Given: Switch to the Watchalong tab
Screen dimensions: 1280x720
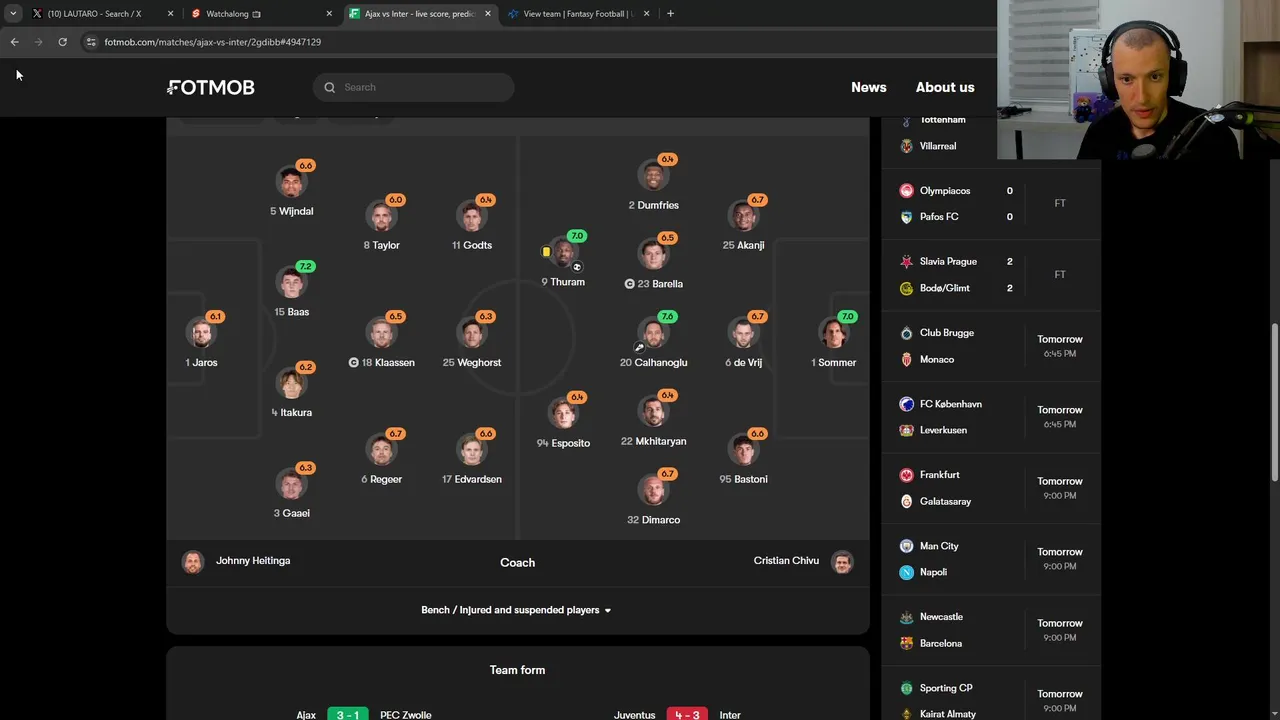Looking at the screenshot, I should coord(260,14).
